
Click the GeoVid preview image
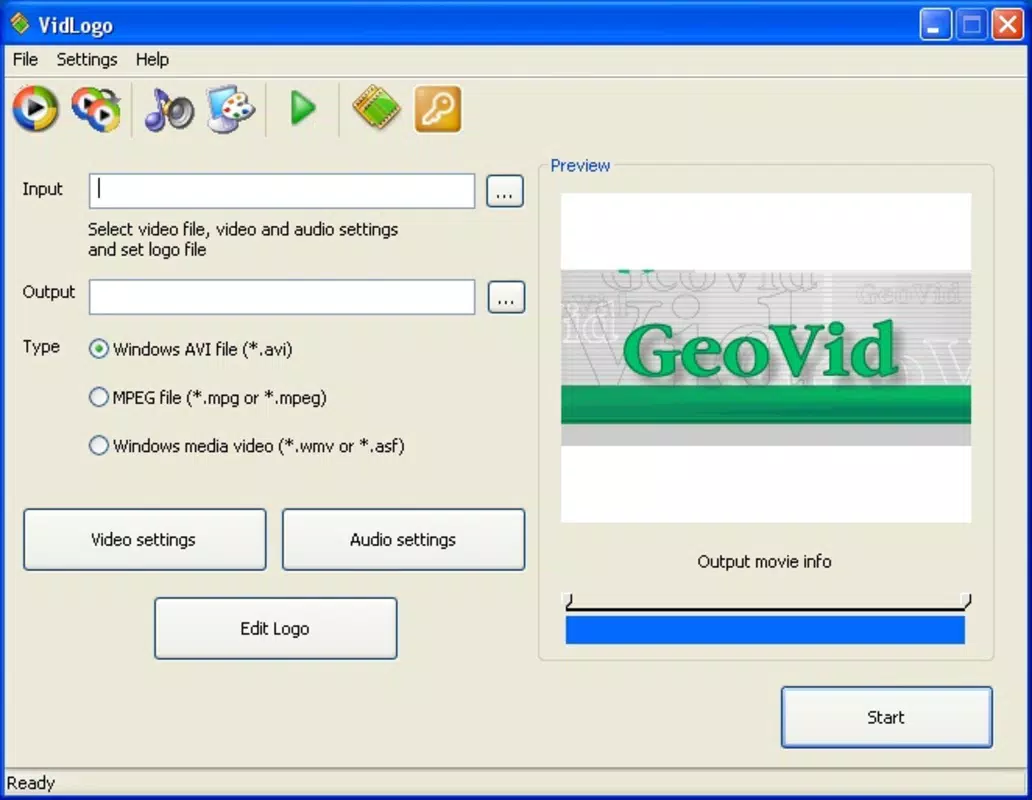[x=765, y=358]
